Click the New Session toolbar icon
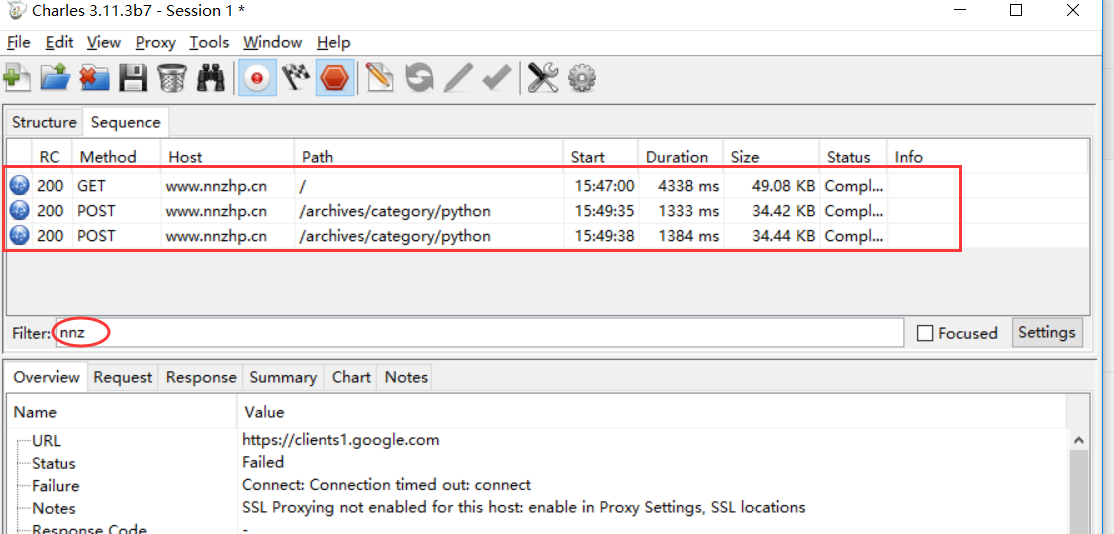Viewport: 1114px width, 534px height. click(16, 77)
